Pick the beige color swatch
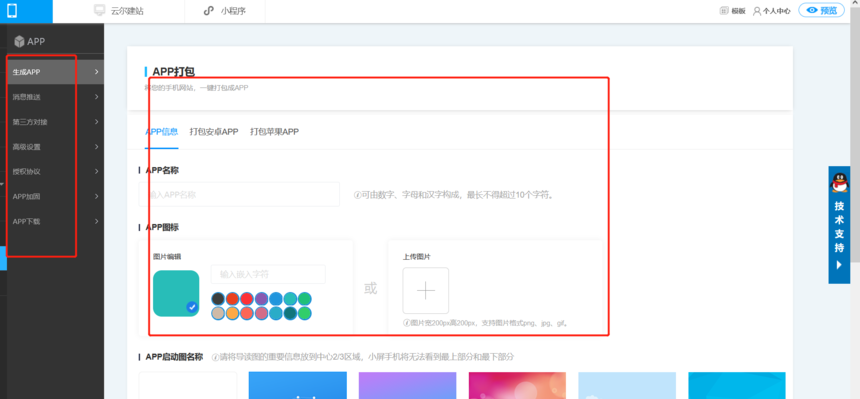The width and height of the screenshot is (860, 399). [x=218, y=313]
